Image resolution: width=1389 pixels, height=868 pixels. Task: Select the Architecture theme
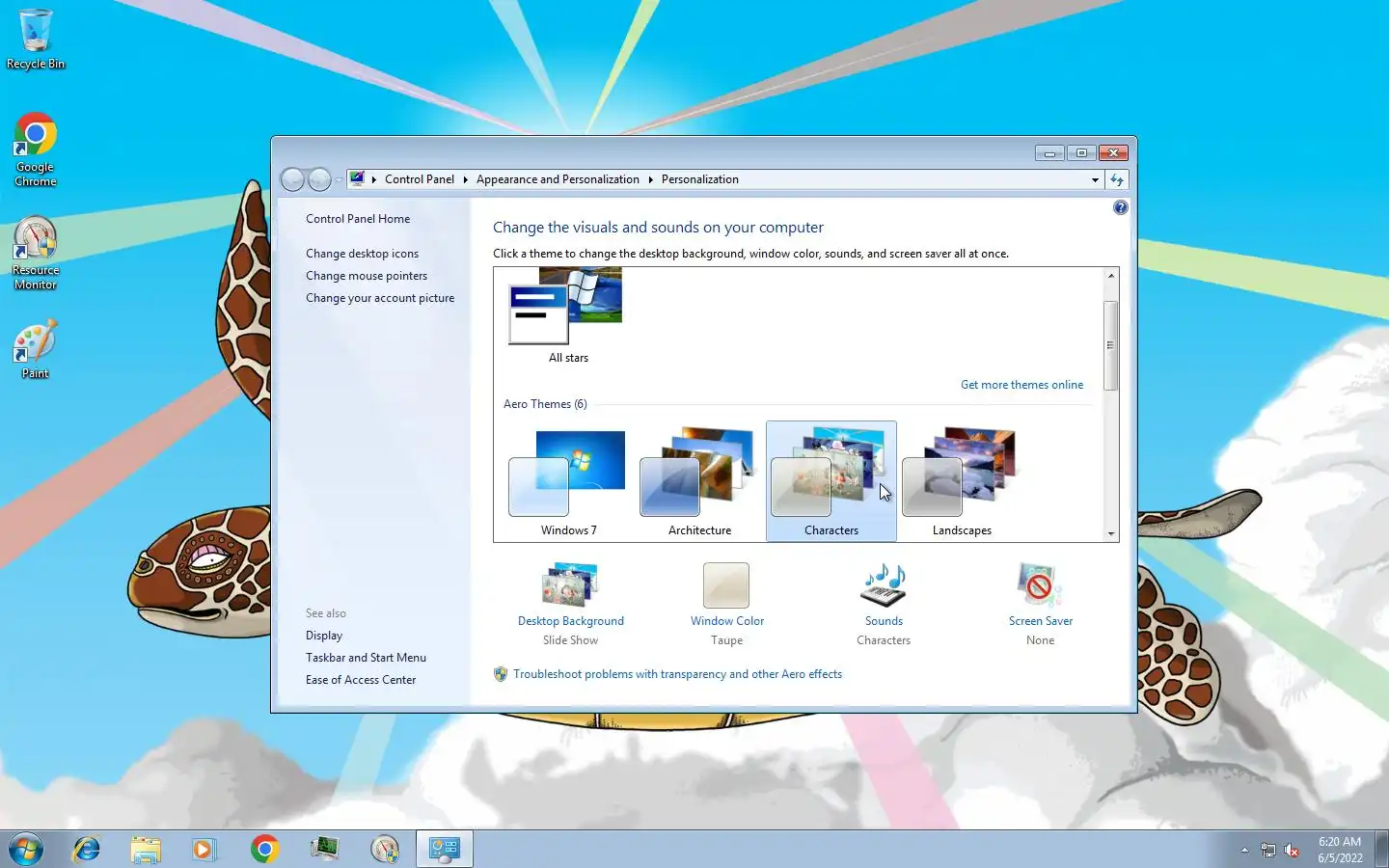pyautogui.click(x=699, y=481)
